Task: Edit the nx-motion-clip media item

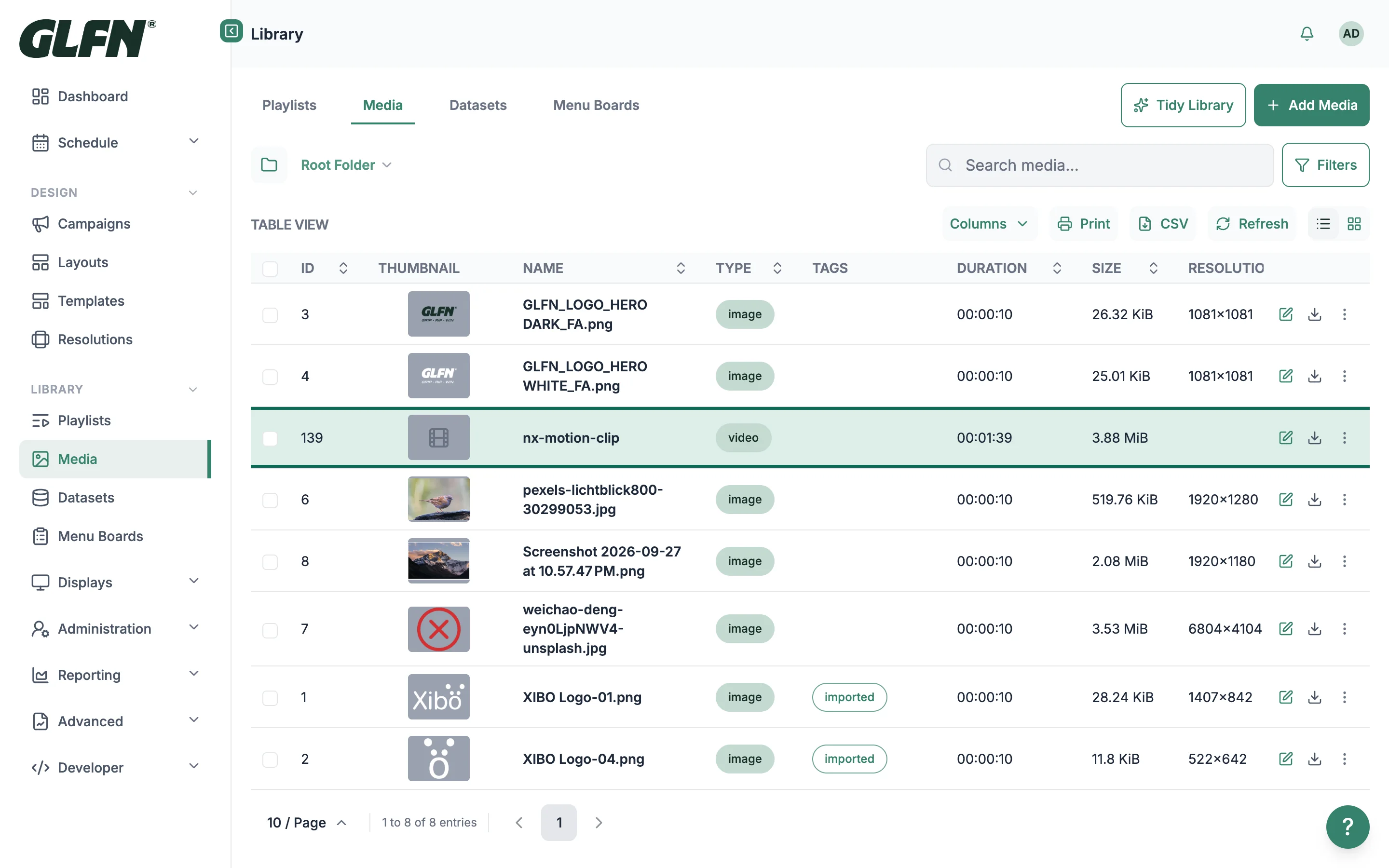Action: 1286,437
